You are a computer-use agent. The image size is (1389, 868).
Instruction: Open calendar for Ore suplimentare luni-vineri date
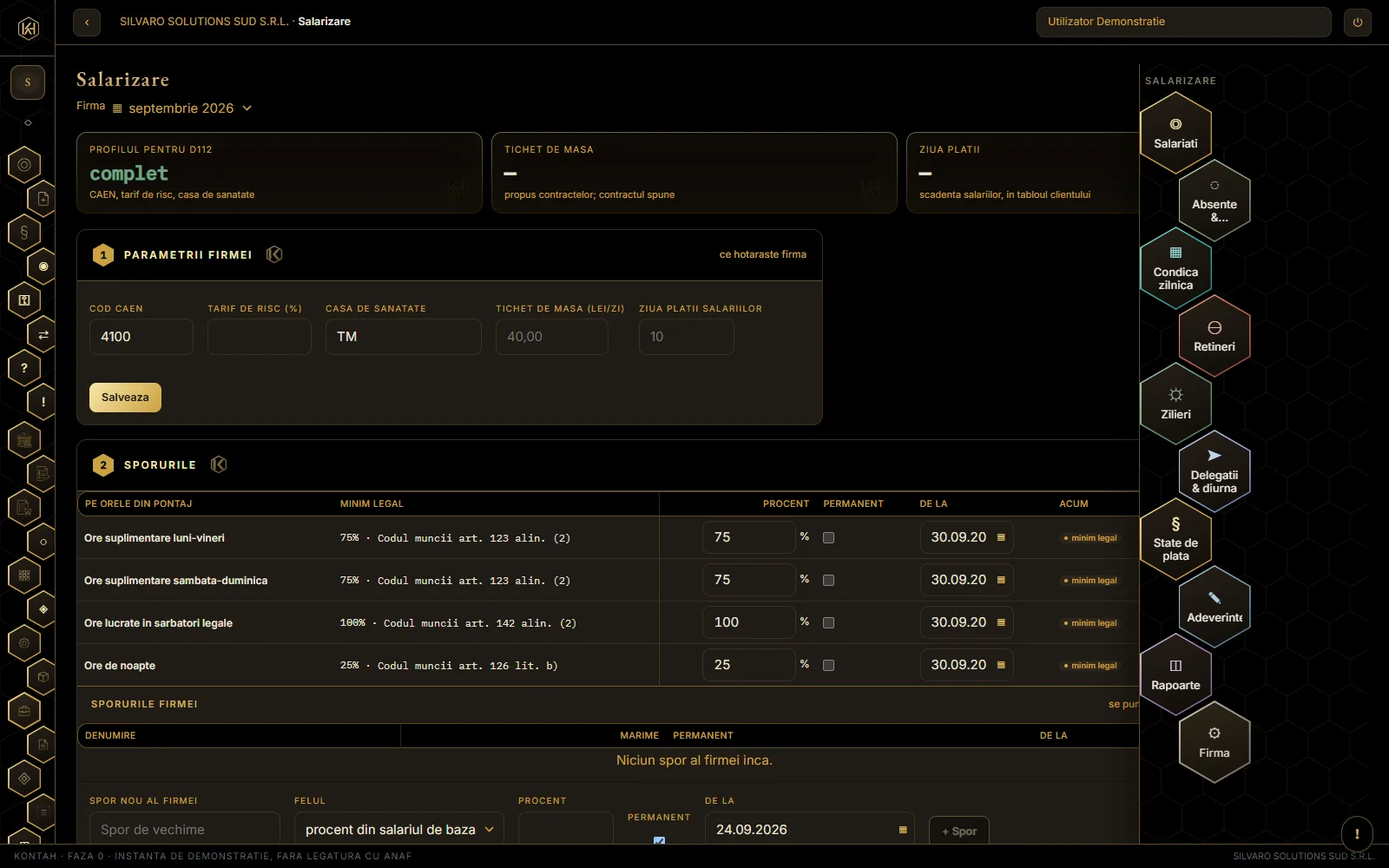[x=1001, y=538]
